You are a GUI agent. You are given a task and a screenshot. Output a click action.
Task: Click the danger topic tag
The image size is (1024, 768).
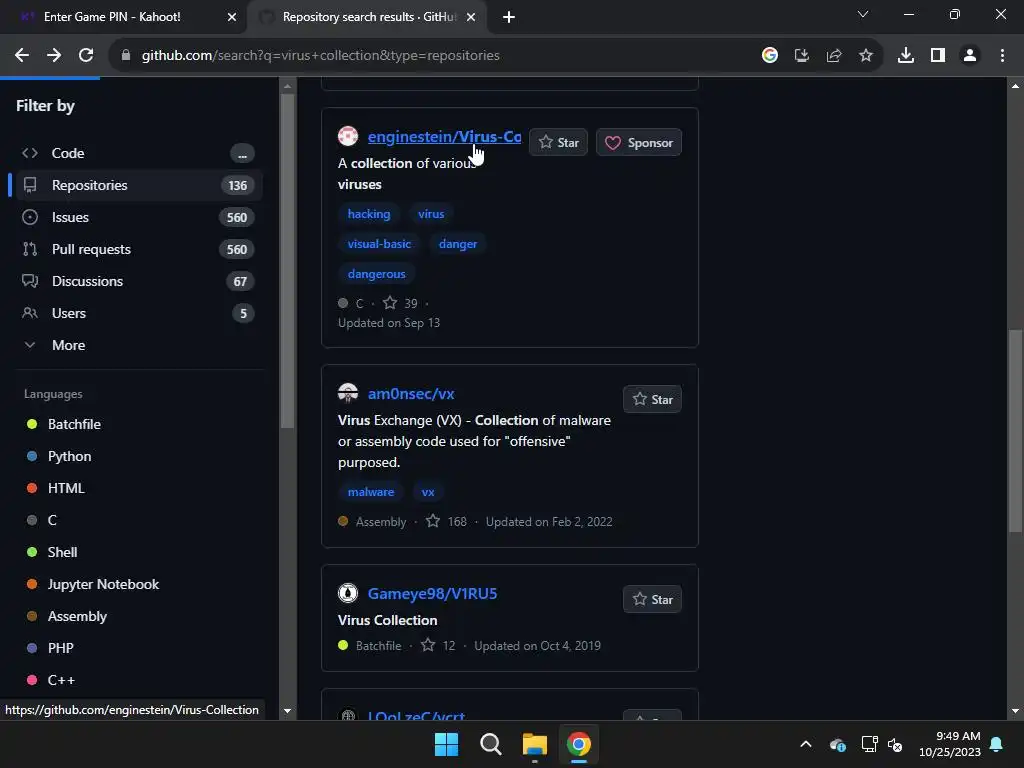tap(458, 244)
